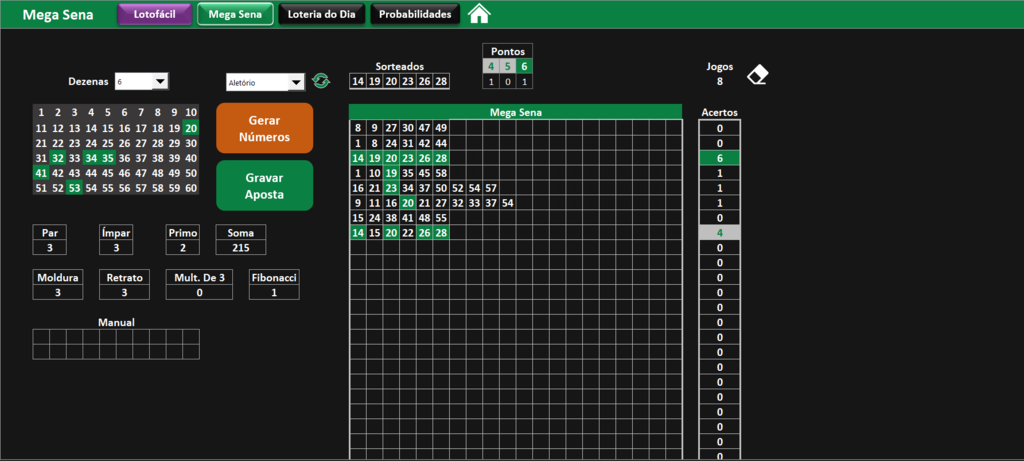Viewport: 1024px width, 461px height.
Task: Toggle number 34 in the number grid
Action: click(91, 158)
